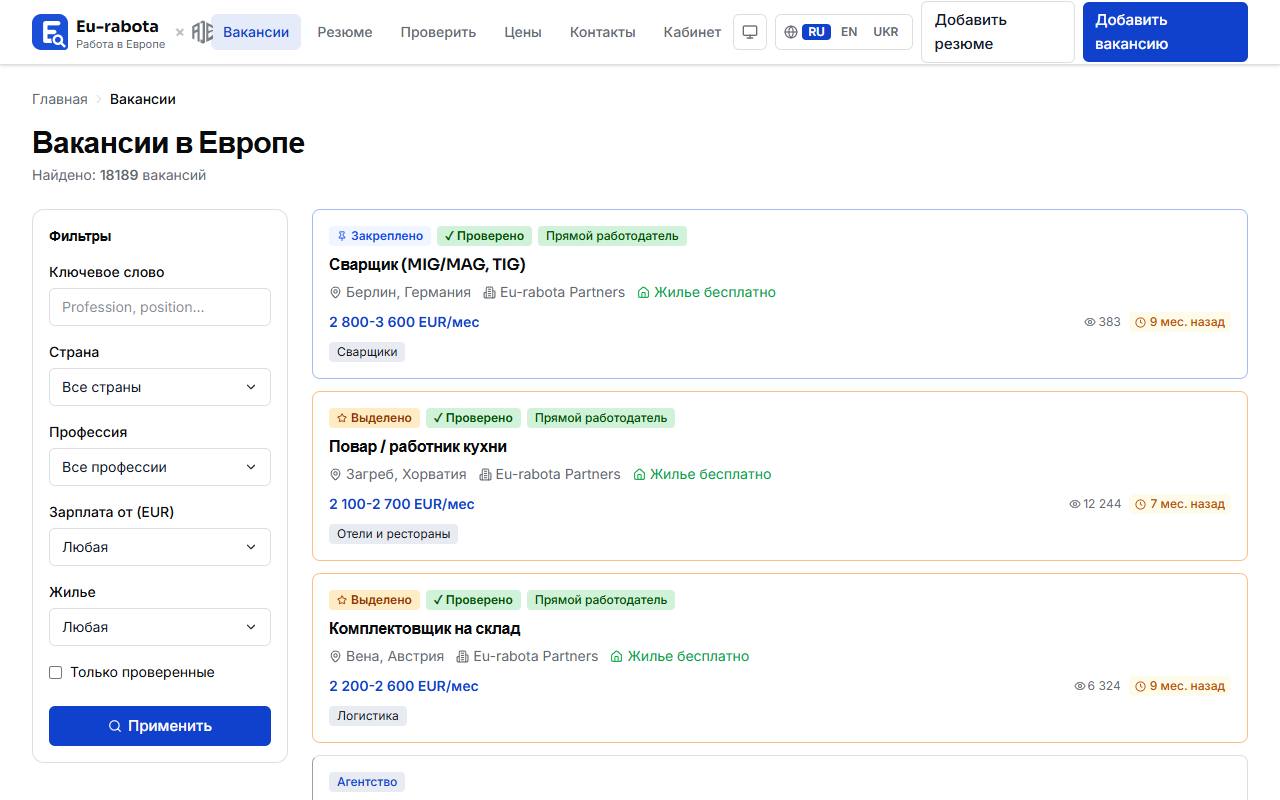The image size is (1280, 800).
Task: Toggle the monitor theme switcher icon
Action: pos(750,32)
